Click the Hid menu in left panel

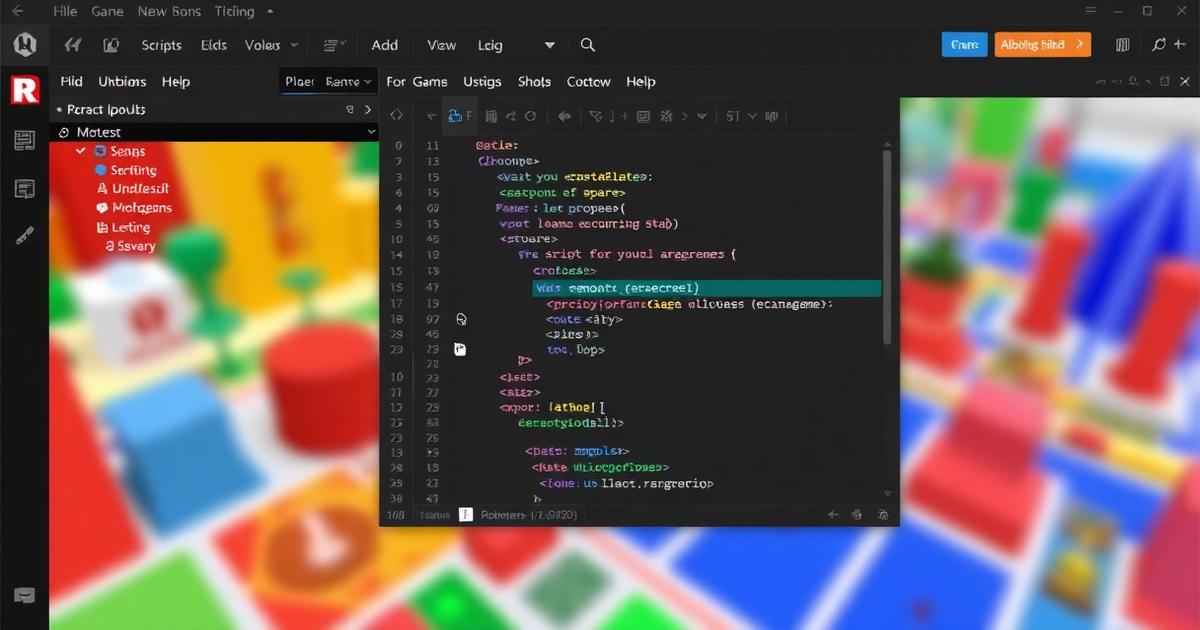click(x=71, y=82)
